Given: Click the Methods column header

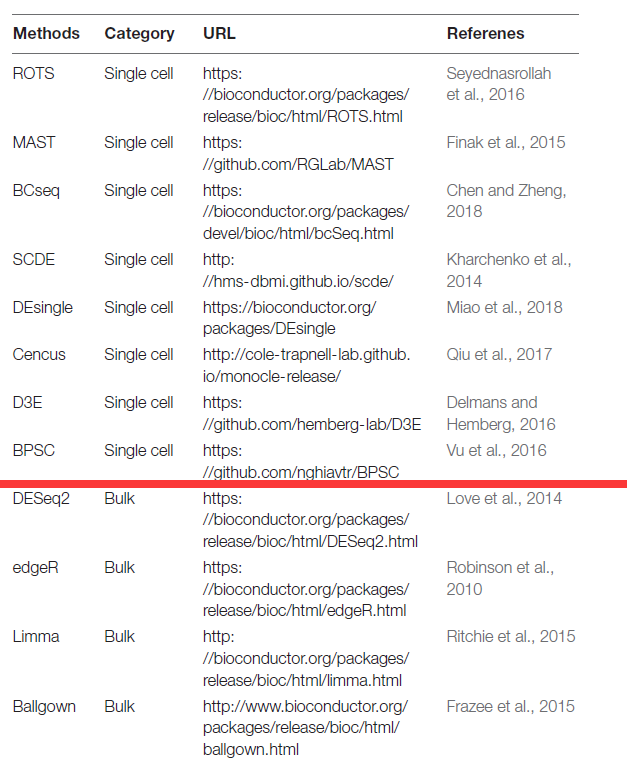Looking at the screenshot, I should point(46,33).
